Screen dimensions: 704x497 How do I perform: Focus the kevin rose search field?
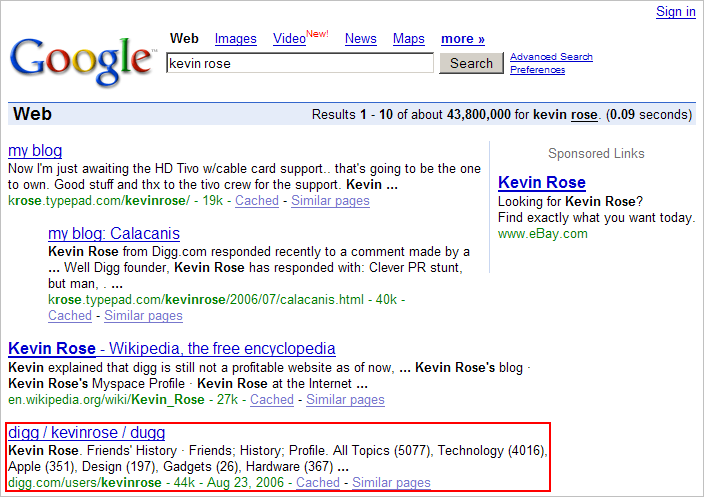point(300,63)
